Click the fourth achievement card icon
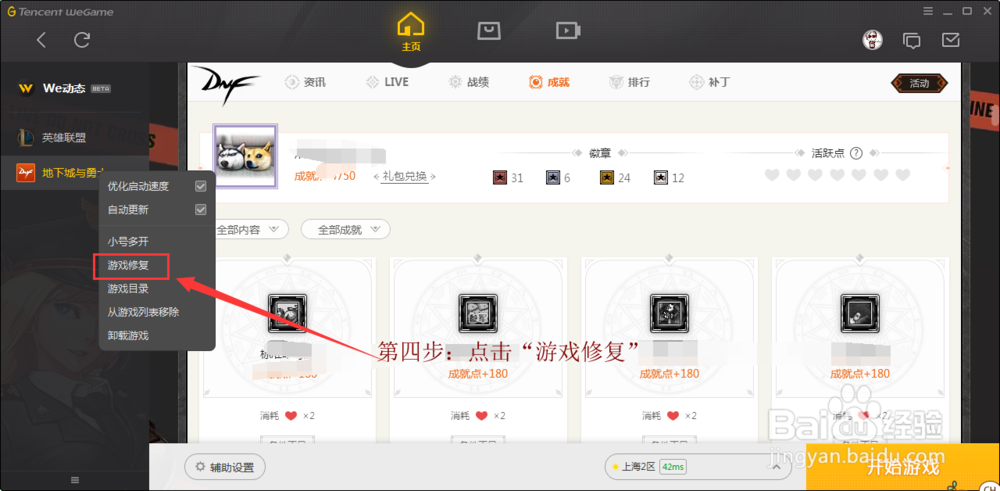The width and height of the screenshot is (1000, 491). point(860,313)
